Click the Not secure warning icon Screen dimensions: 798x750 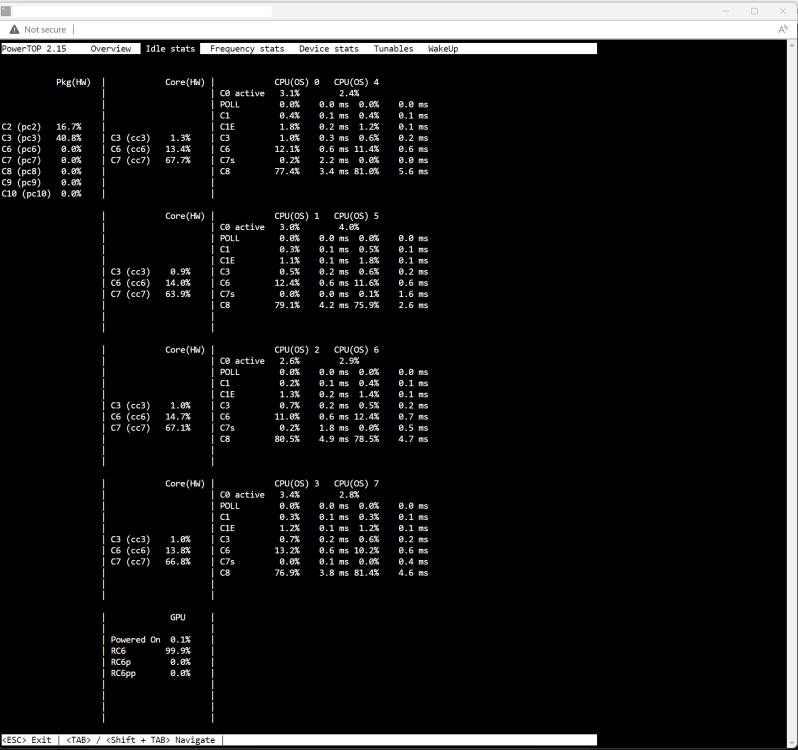click(14, 30)
